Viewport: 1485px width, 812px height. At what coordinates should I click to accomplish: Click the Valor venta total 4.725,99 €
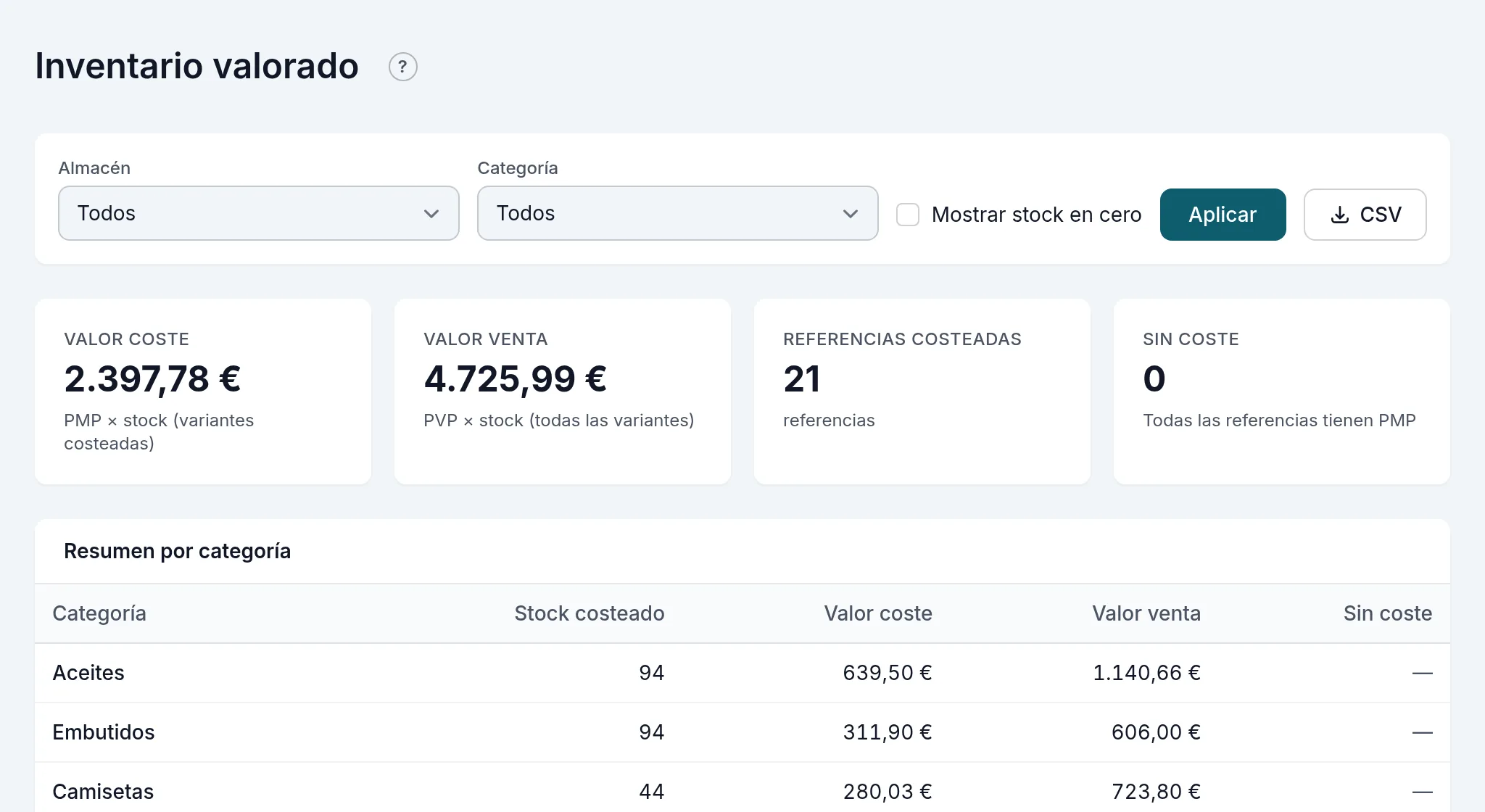coord(515,378)
